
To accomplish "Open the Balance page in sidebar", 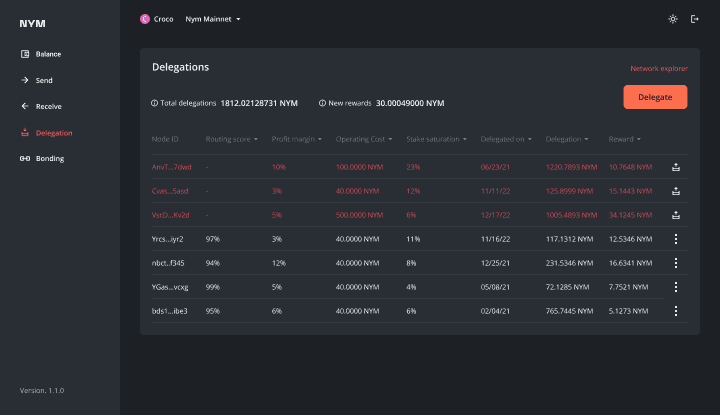I will pyautogui.click(x=47, y=54).
